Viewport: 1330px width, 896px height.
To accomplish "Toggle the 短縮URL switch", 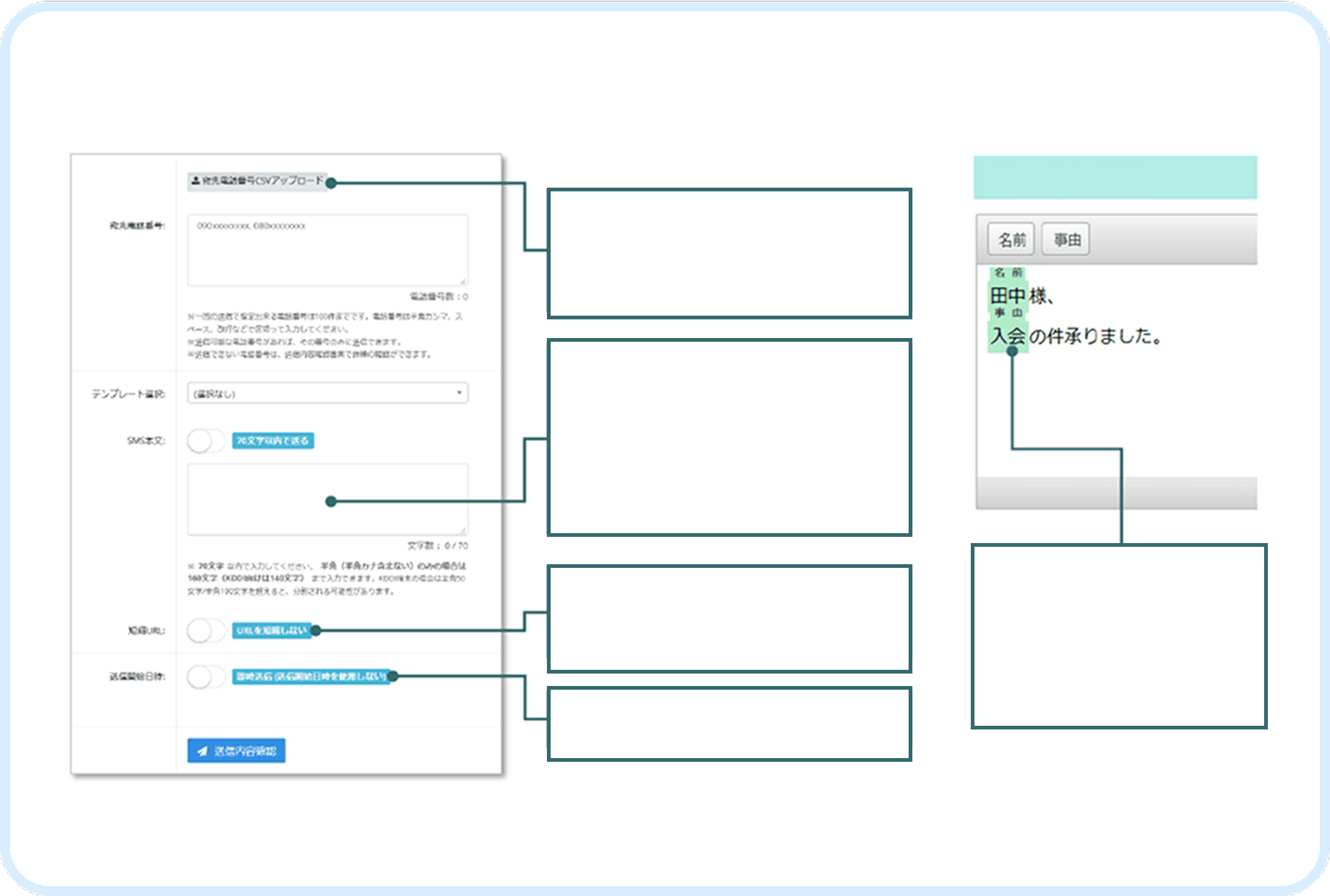I will pos(206,631).
